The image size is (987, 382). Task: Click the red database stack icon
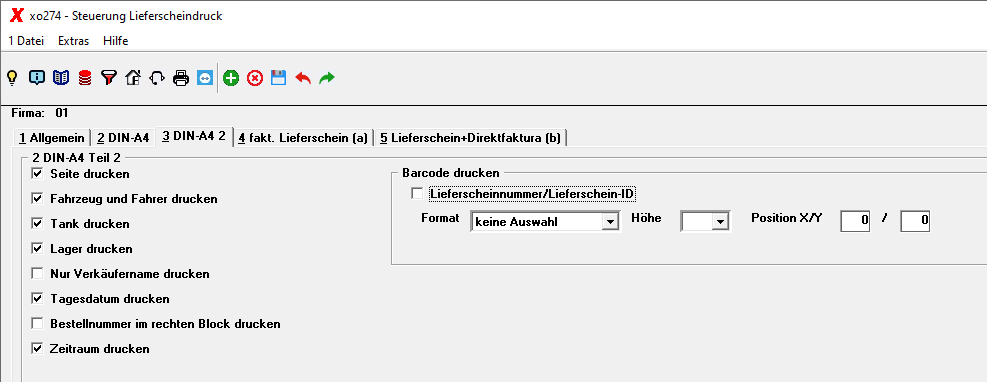[x=85, y=78]
